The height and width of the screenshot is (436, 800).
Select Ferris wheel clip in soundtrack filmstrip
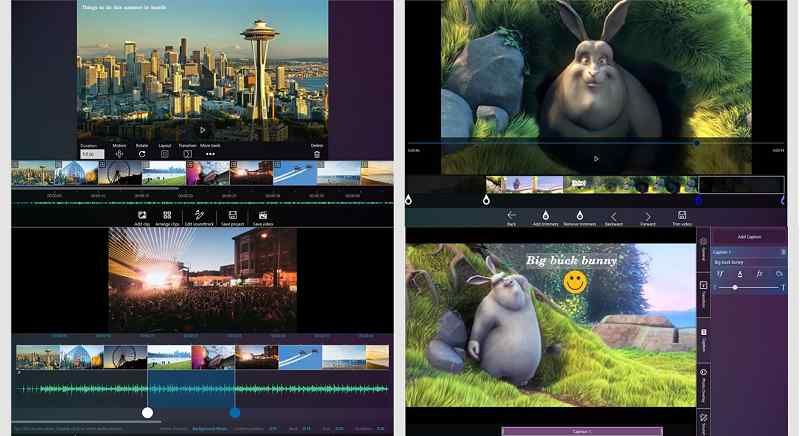126,357
